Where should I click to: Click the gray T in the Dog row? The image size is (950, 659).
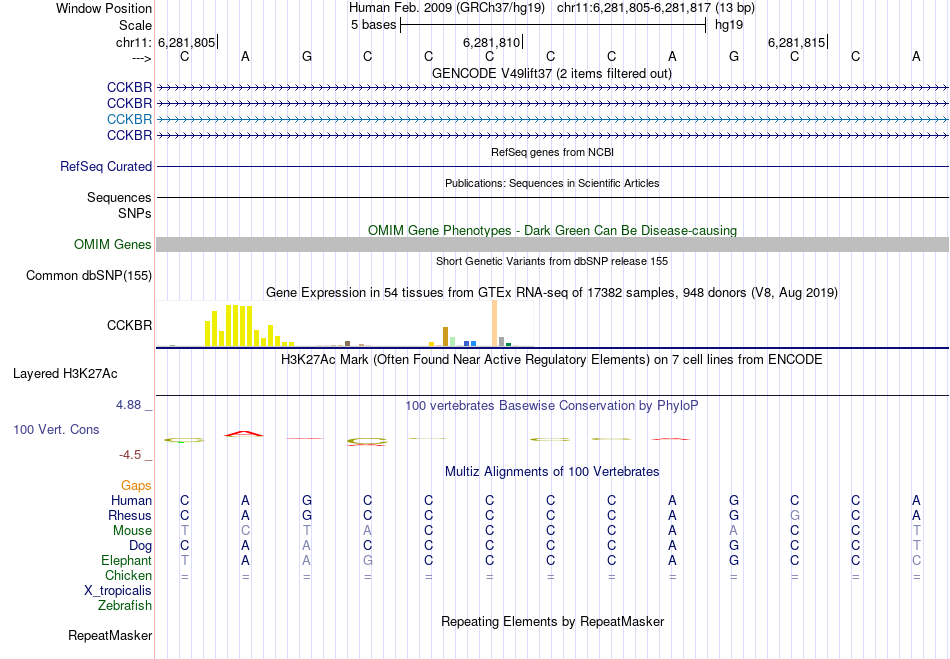(x=916, y=546)
